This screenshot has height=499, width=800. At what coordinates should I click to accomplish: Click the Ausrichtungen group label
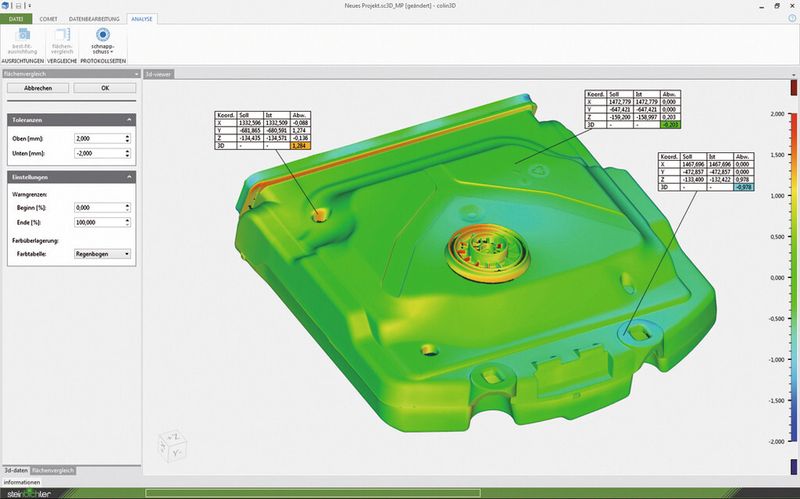tap(22, 61)
